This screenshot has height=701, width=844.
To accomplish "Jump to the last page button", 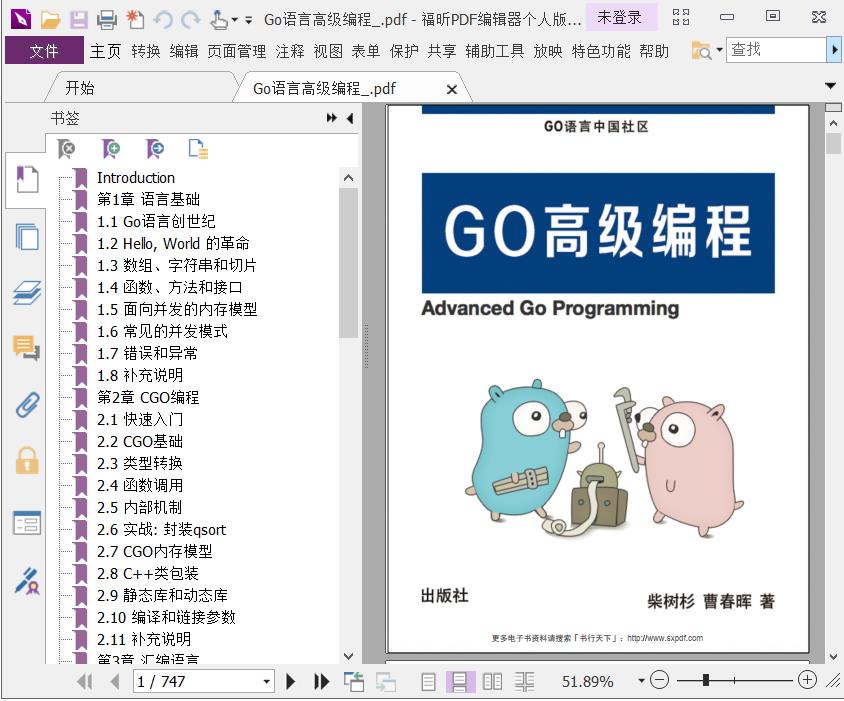I will tap(321, 682).
